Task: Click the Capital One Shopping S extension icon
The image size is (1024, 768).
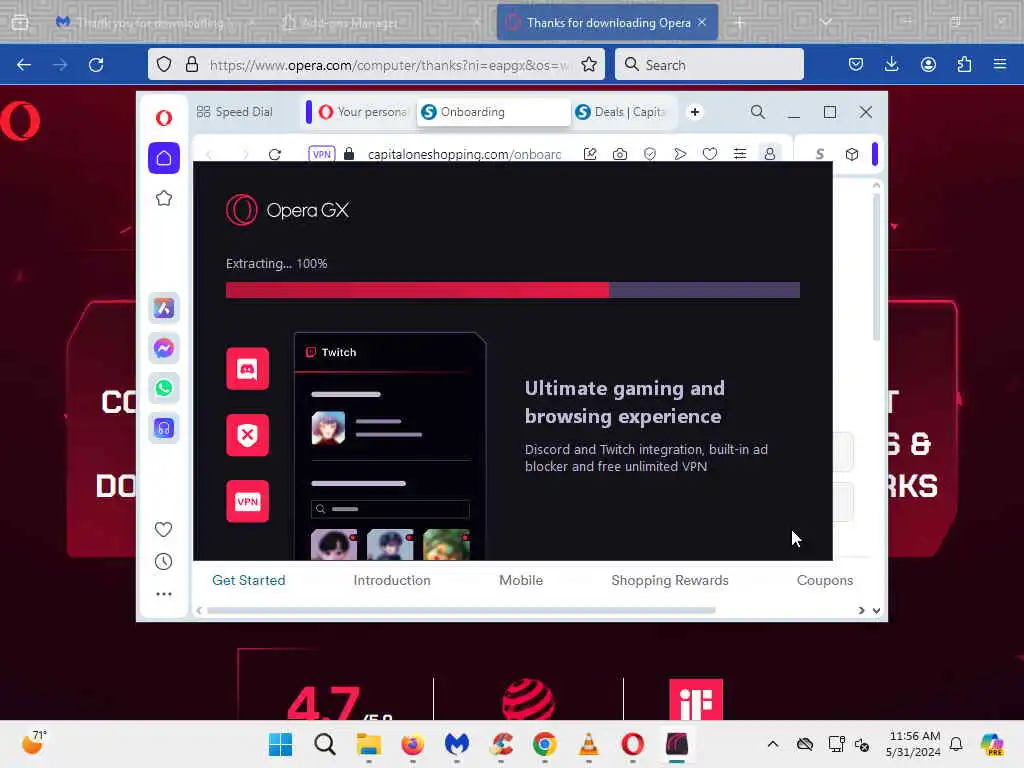Action: [x=820, y=154]
